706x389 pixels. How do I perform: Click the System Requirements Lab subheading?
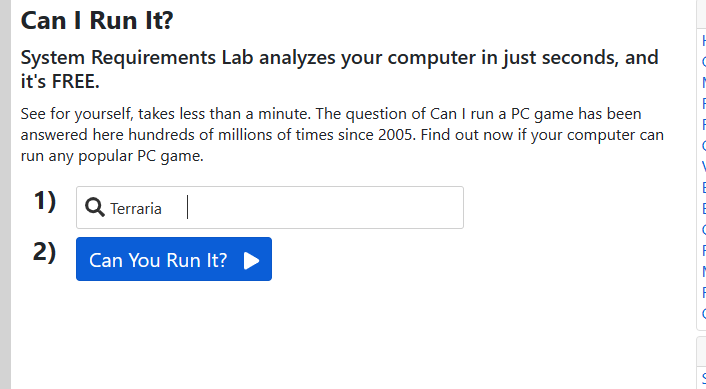(x=339, y=69)
